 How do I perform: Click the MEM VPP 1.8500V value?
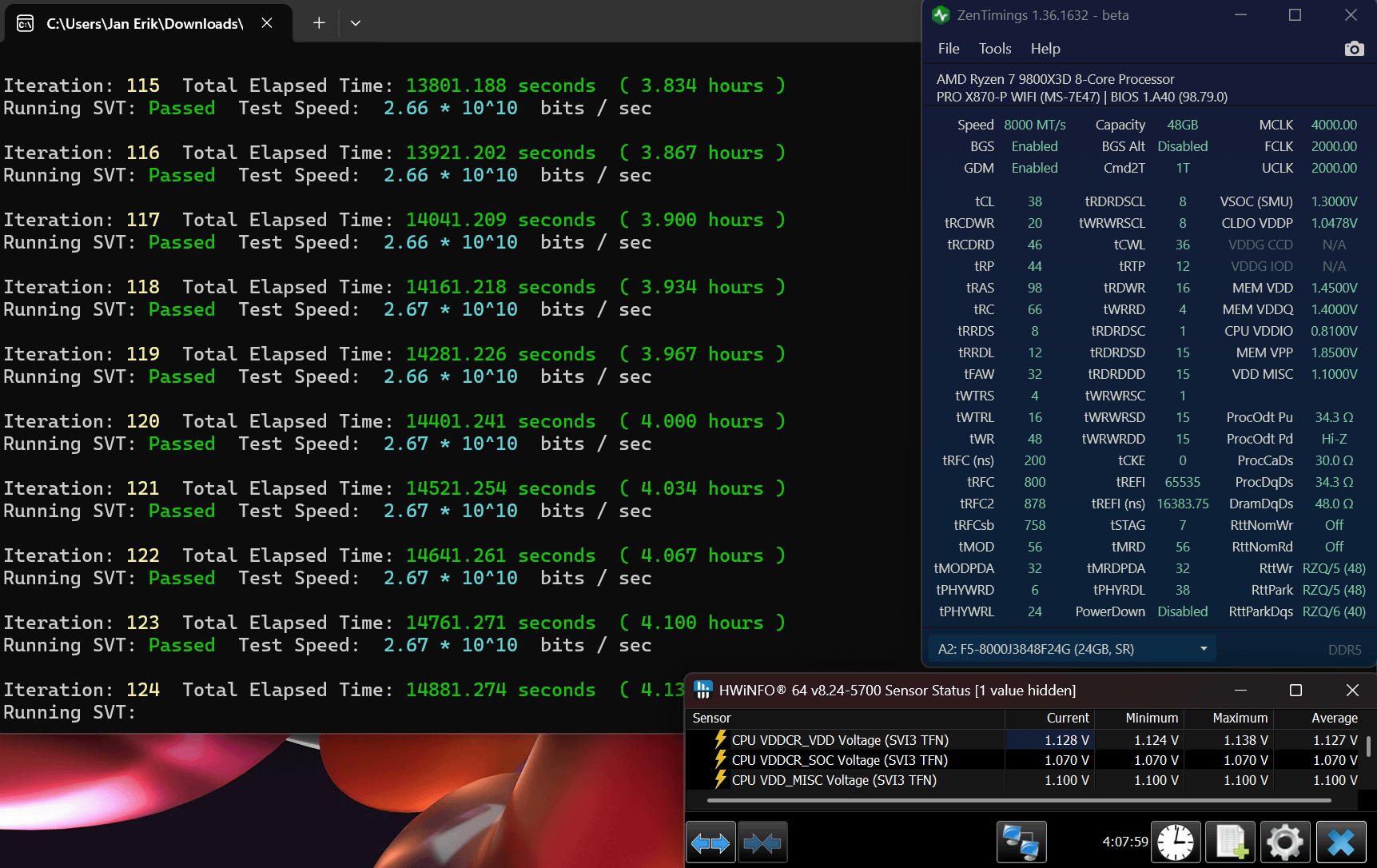point(1334,352)
